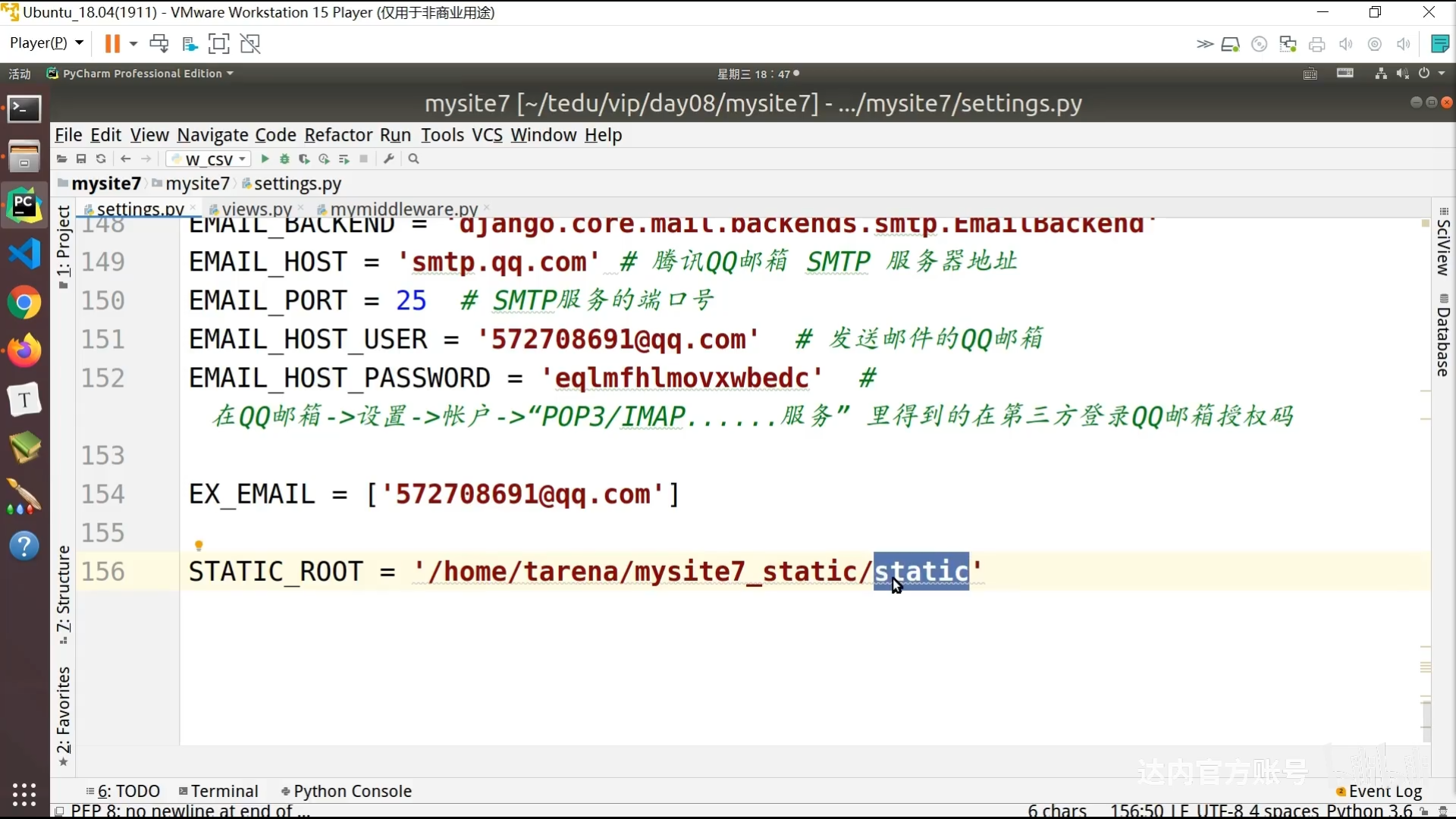Open Visual Studio Code from dock
The width and height of the screenshot is (1456, 819).
click(x=24, y=253)
